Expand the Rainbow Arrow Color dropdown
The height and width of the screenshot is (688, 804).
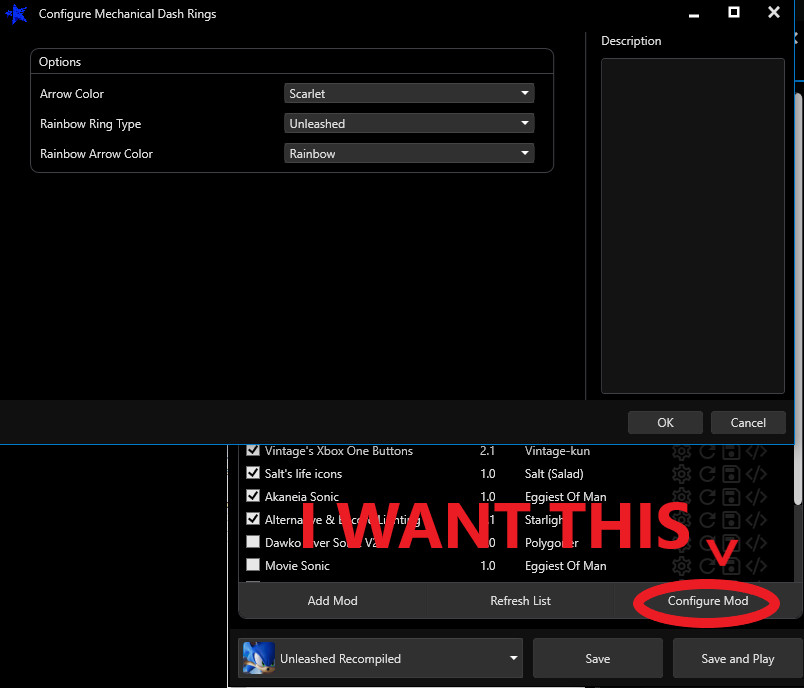pos(524,153)
